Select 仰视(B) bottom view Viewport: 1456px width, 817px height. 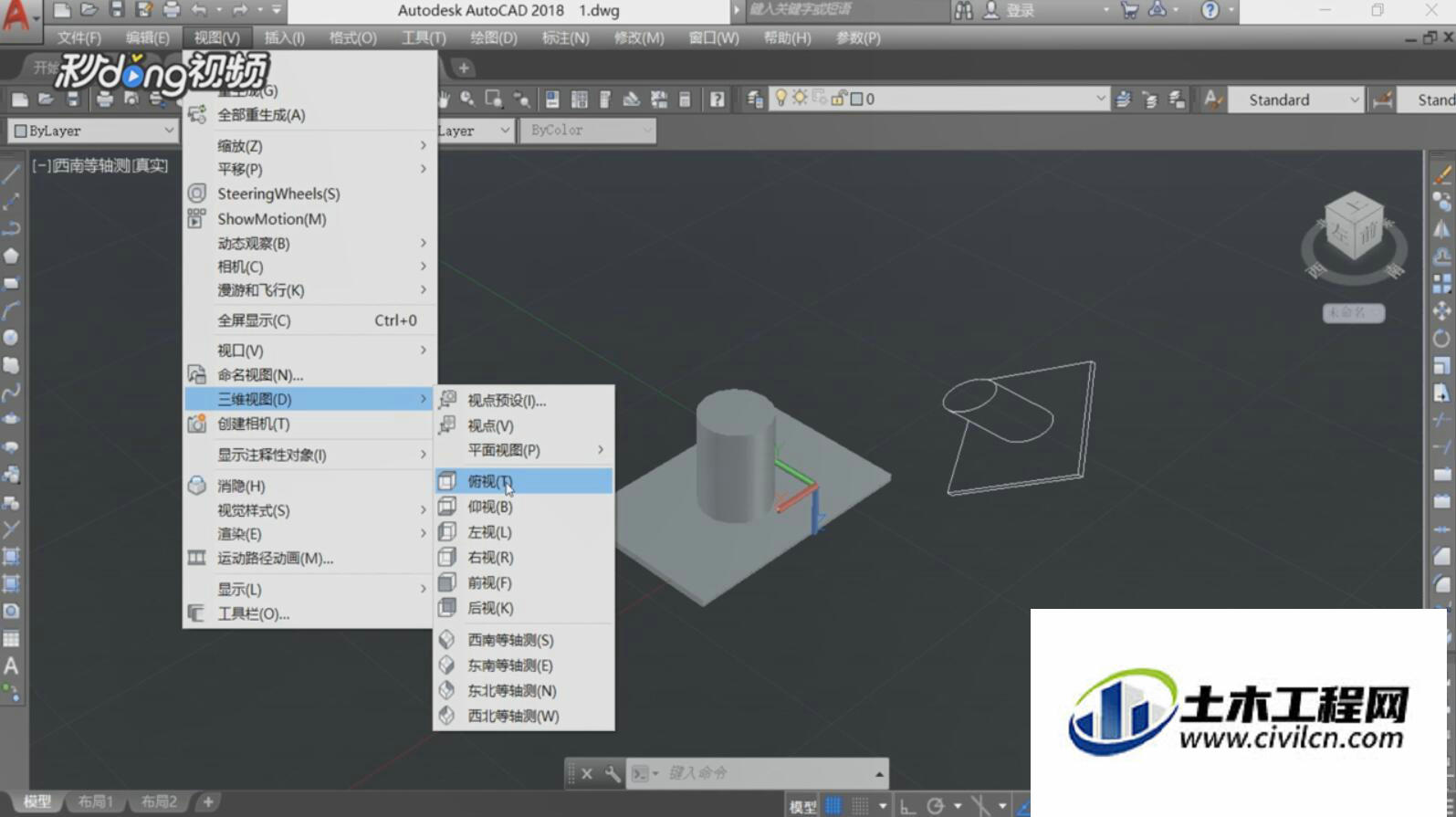pos(523,507)
